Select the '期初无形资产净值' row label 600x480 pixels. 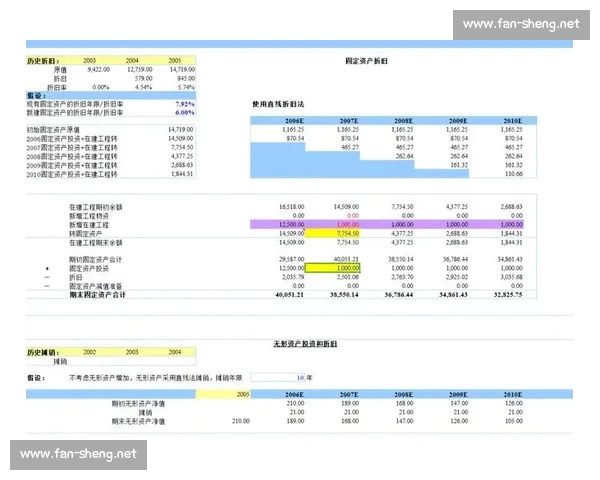[x=138, y=403]
